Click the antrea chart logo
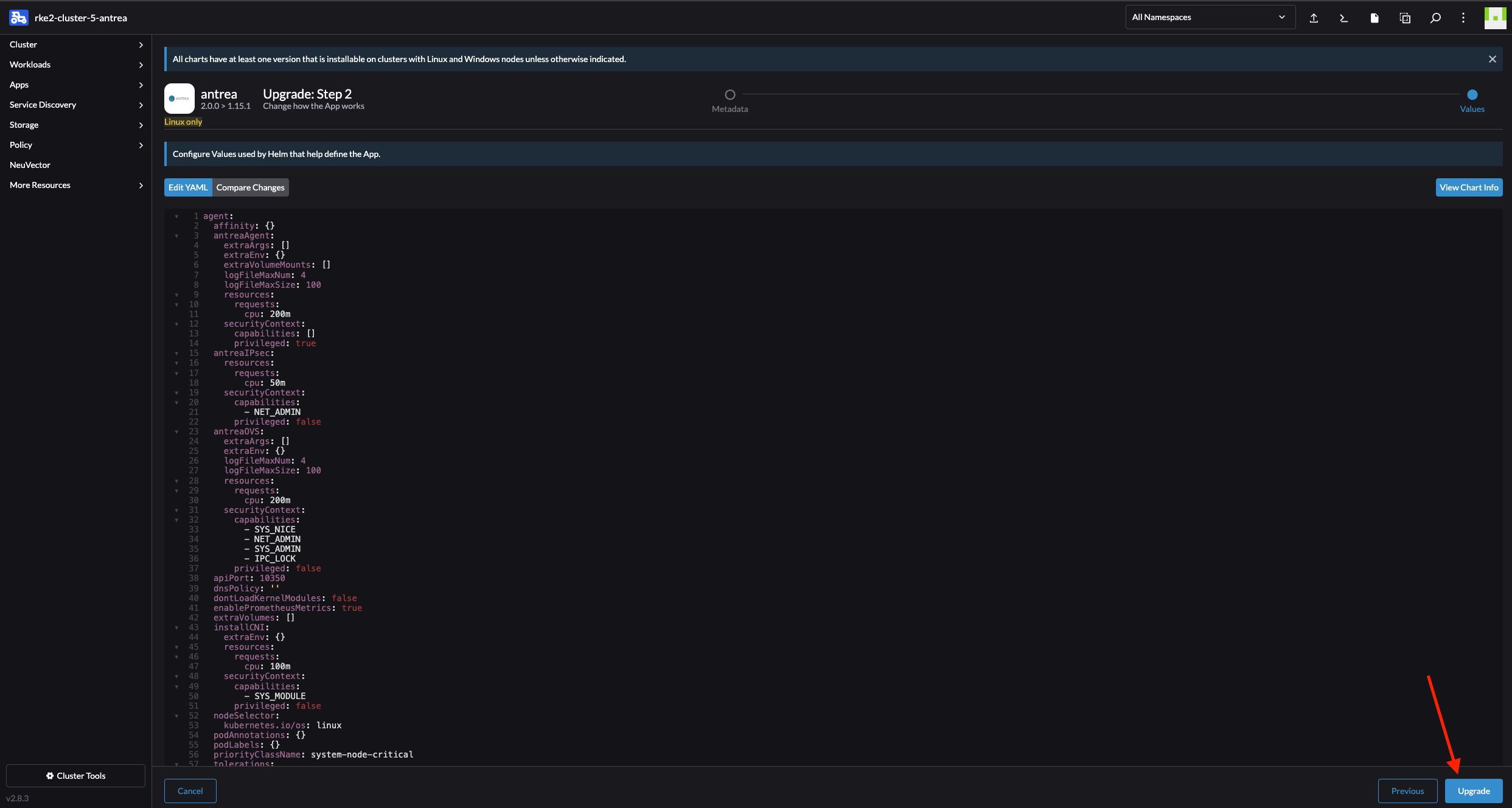The image size is (1512, 808). pyautogui.click(x=179, y=99)
